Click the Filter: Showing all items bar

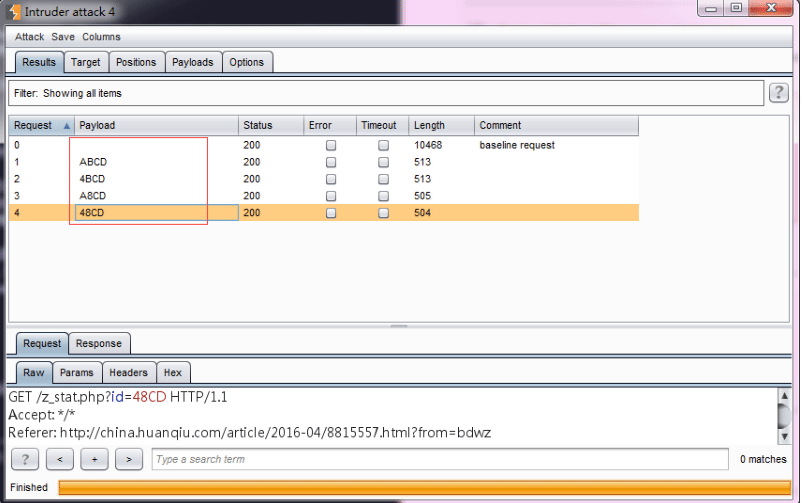386,93
